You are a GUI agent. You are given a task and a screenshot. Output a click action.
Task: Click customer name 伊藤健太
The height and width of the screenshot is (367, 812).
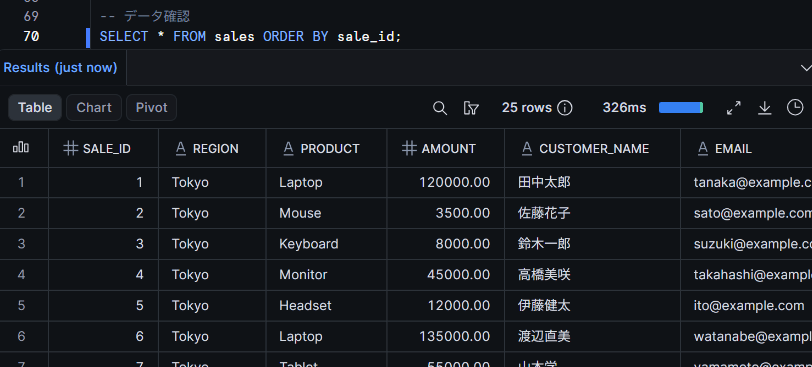tap(544, 305)
